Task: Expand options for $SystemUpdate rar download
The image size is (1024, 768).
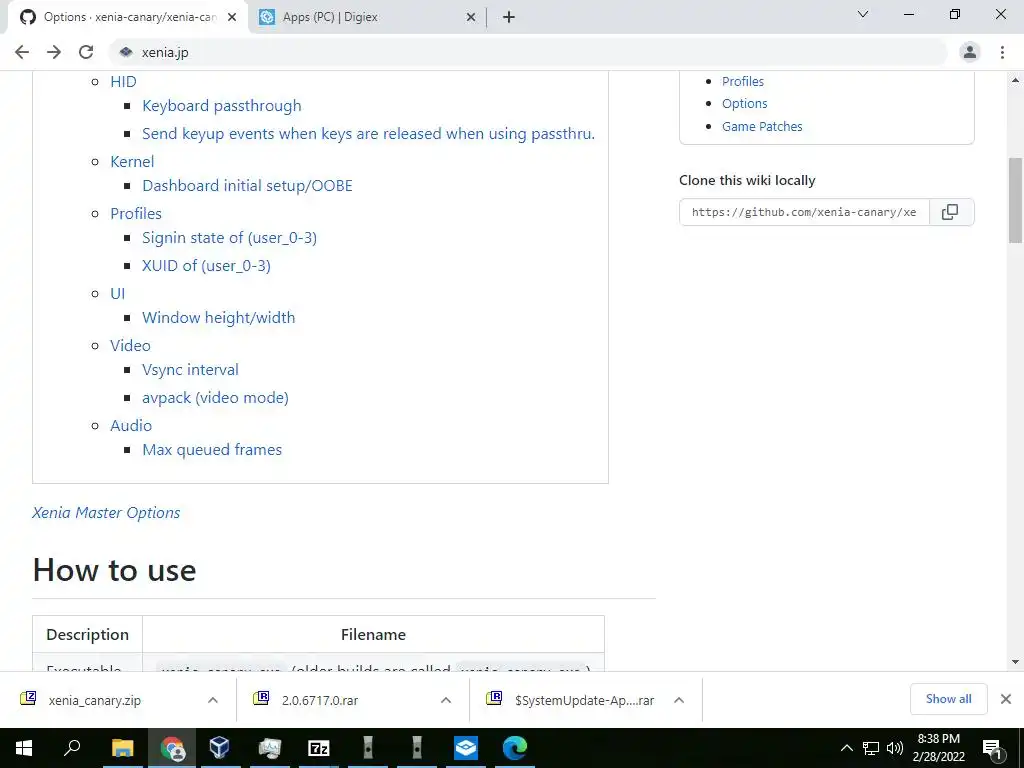Action: coord(679,700)
